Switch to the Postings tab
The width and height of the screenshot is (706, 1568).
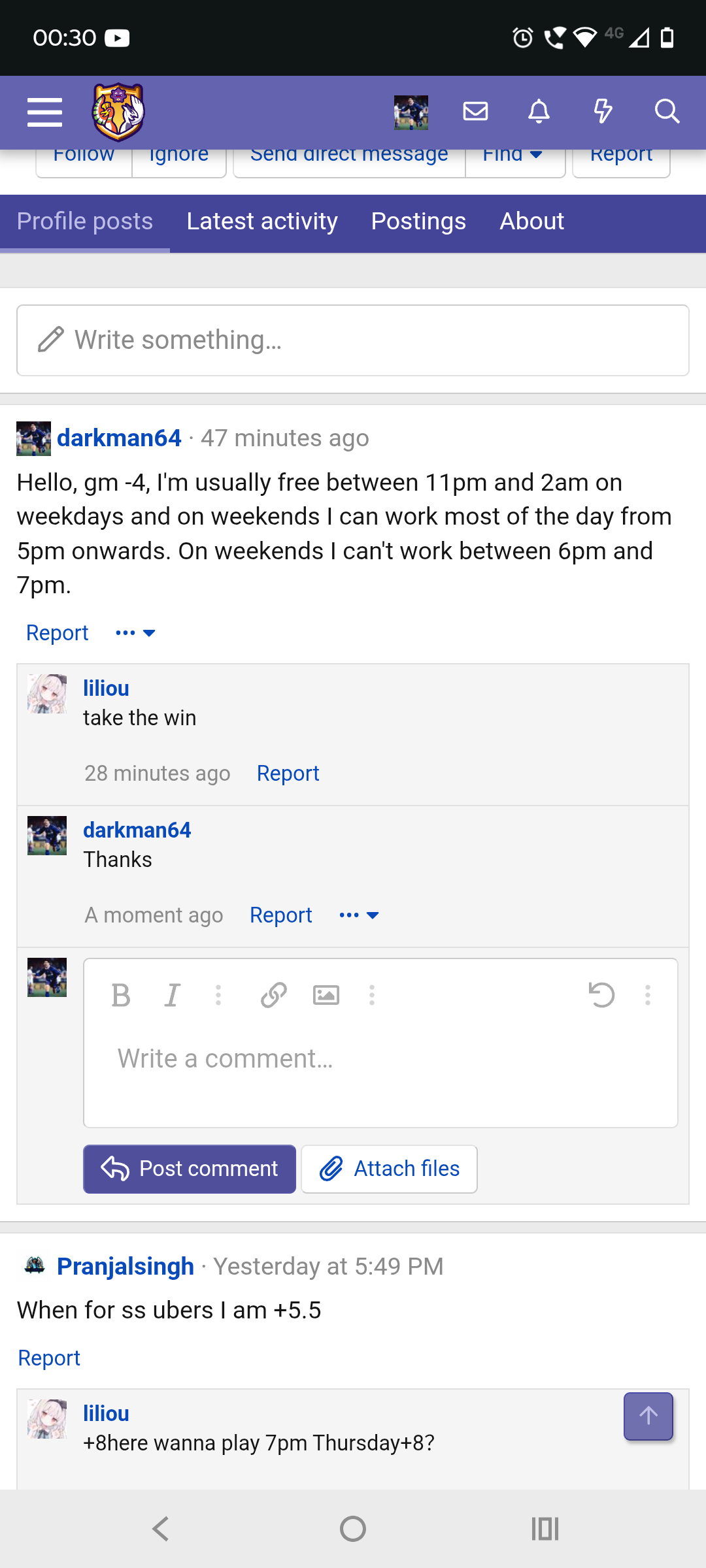418,221
